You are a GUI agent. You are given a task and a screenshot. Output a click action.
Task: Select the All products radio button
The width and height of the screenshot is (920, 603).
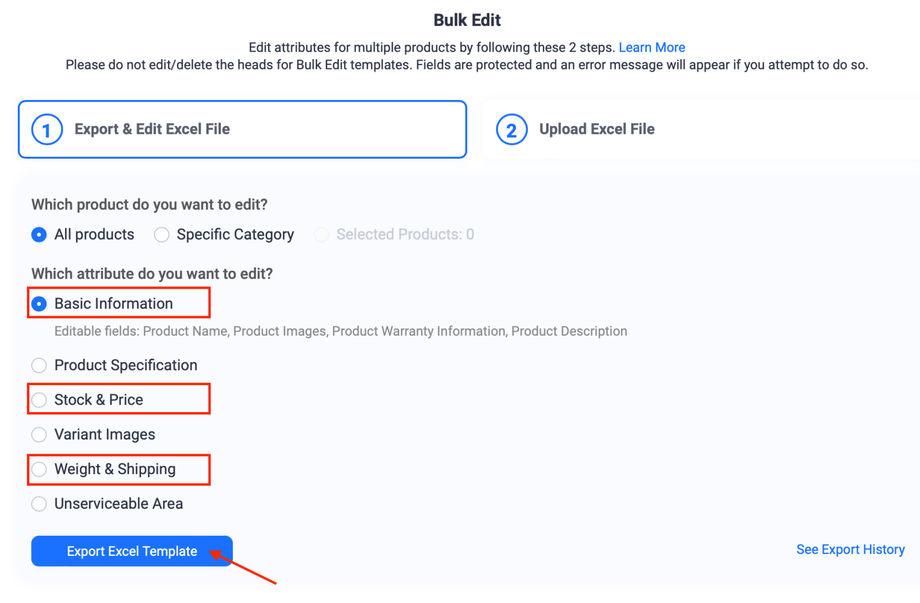(x=39, y=235)
